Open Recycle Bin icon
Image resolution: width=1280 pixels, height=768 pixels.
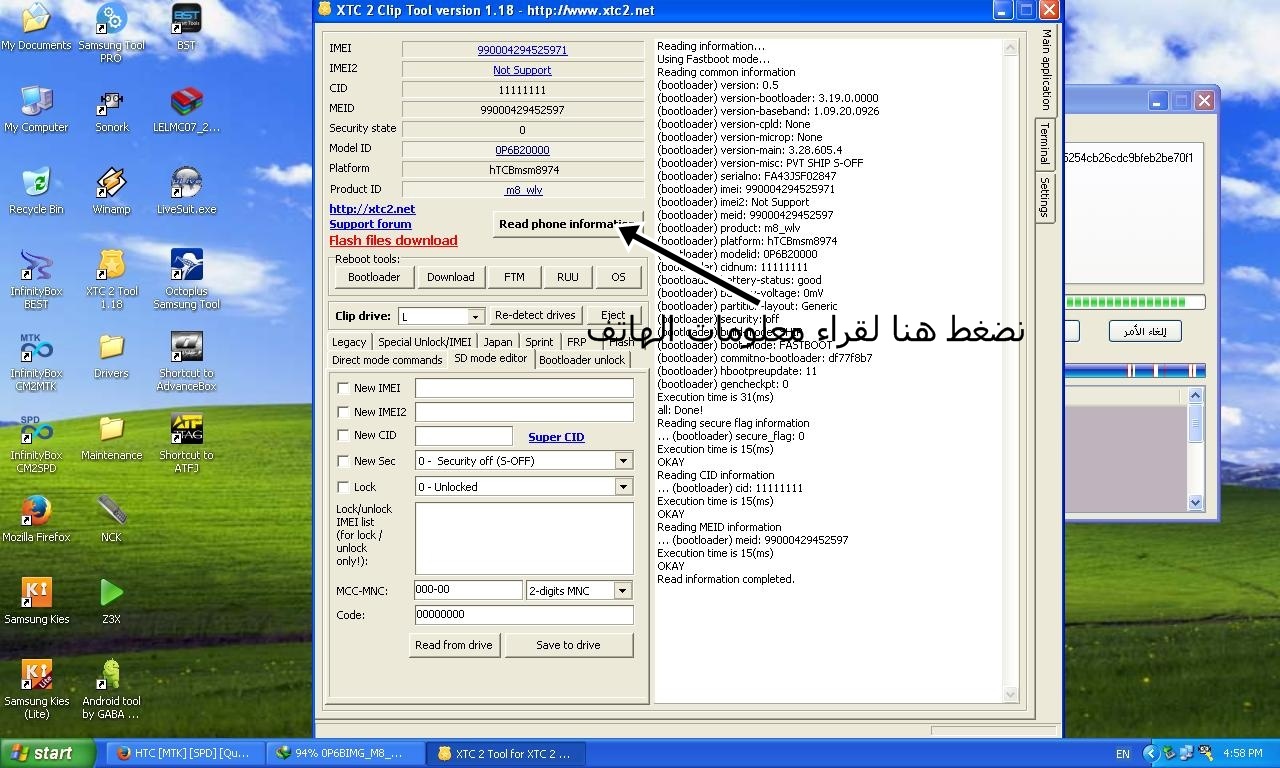pos(36,192)
